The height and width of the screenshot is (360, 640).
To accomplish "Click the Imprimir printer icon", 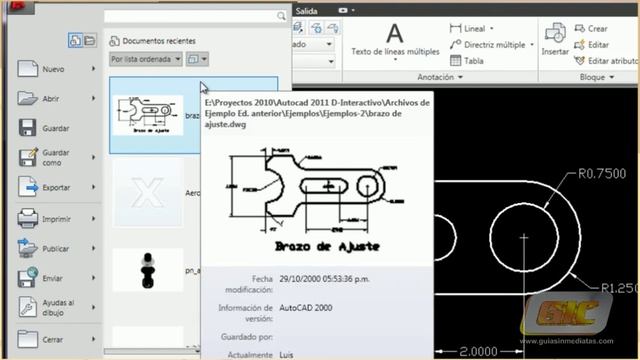I will [x=28, y=218].
